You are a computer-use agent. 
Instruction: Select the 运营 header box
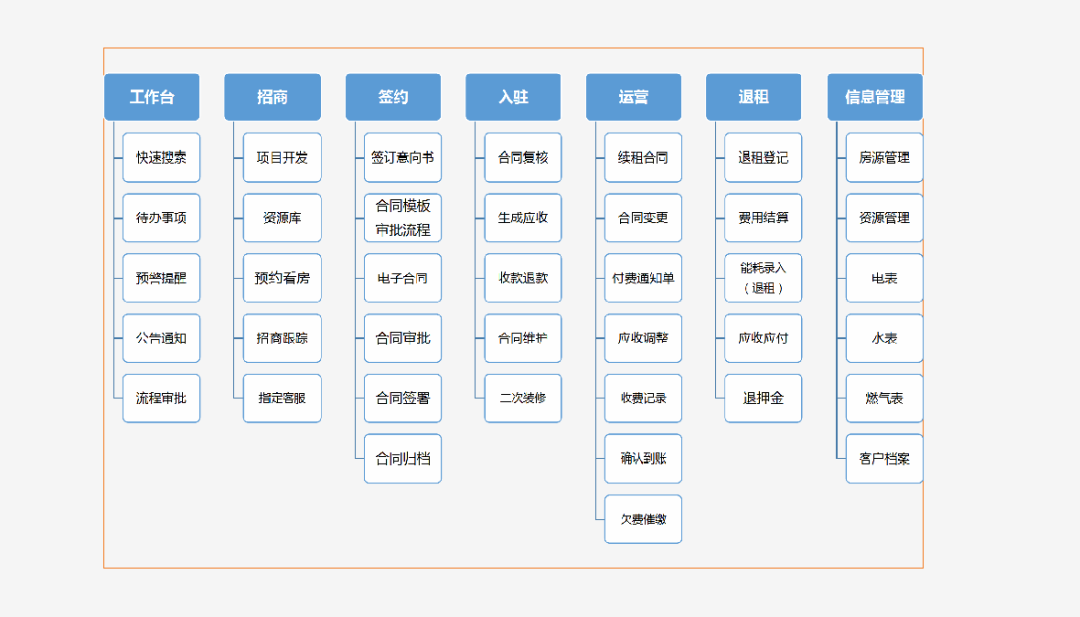[634, 97]
